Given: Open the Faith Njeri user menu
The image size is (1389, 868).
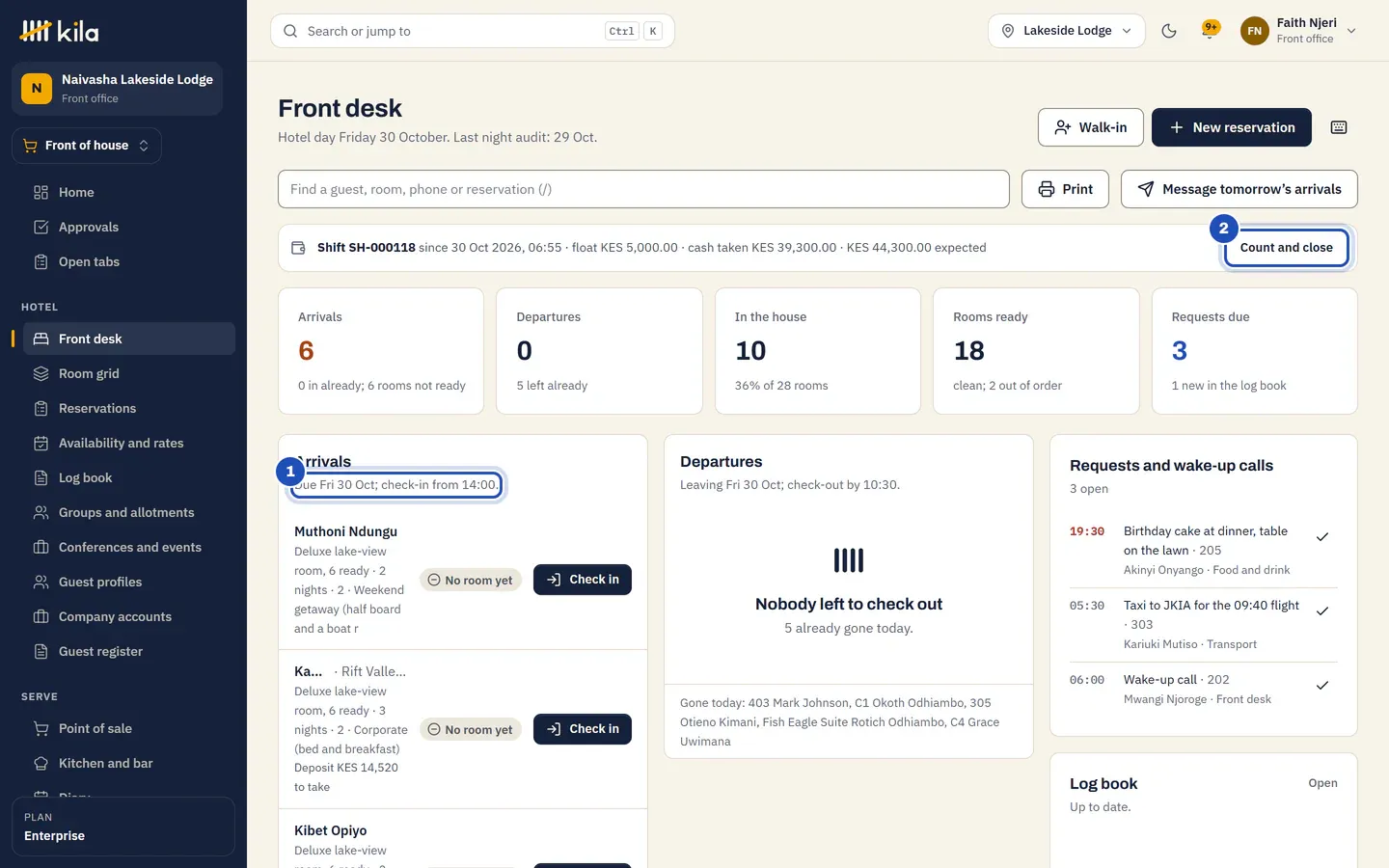Looking at the screenshot, I should pos(1298,31).
